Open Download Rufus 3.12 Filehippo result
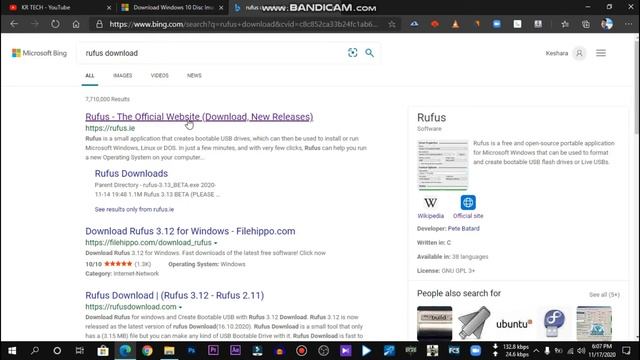Viewport: 640px width, 360px height. pyautogui.click(x=190, y=231)
